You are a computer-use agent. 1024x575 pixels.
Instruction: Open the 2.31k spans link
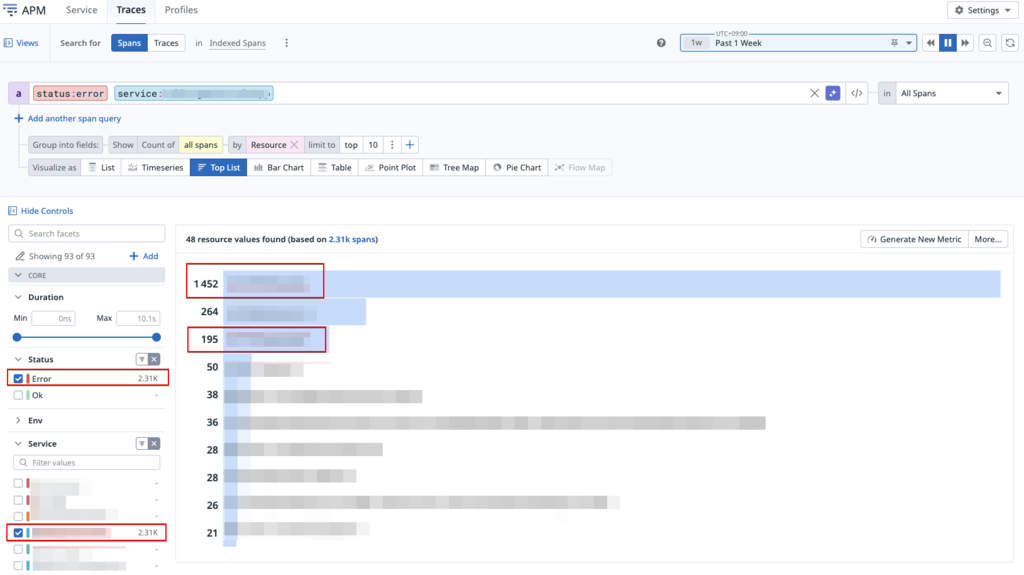coord(352,240)
